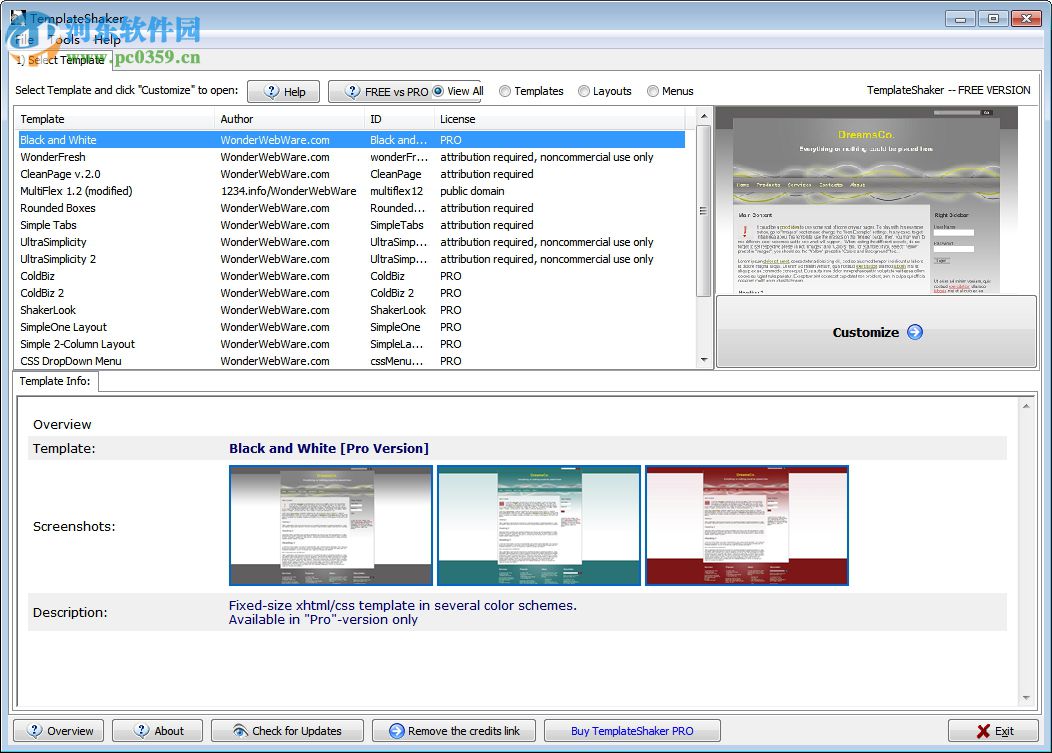Open the FREE vs PRO comparison
1052x753 pixels.
point(385,91)
